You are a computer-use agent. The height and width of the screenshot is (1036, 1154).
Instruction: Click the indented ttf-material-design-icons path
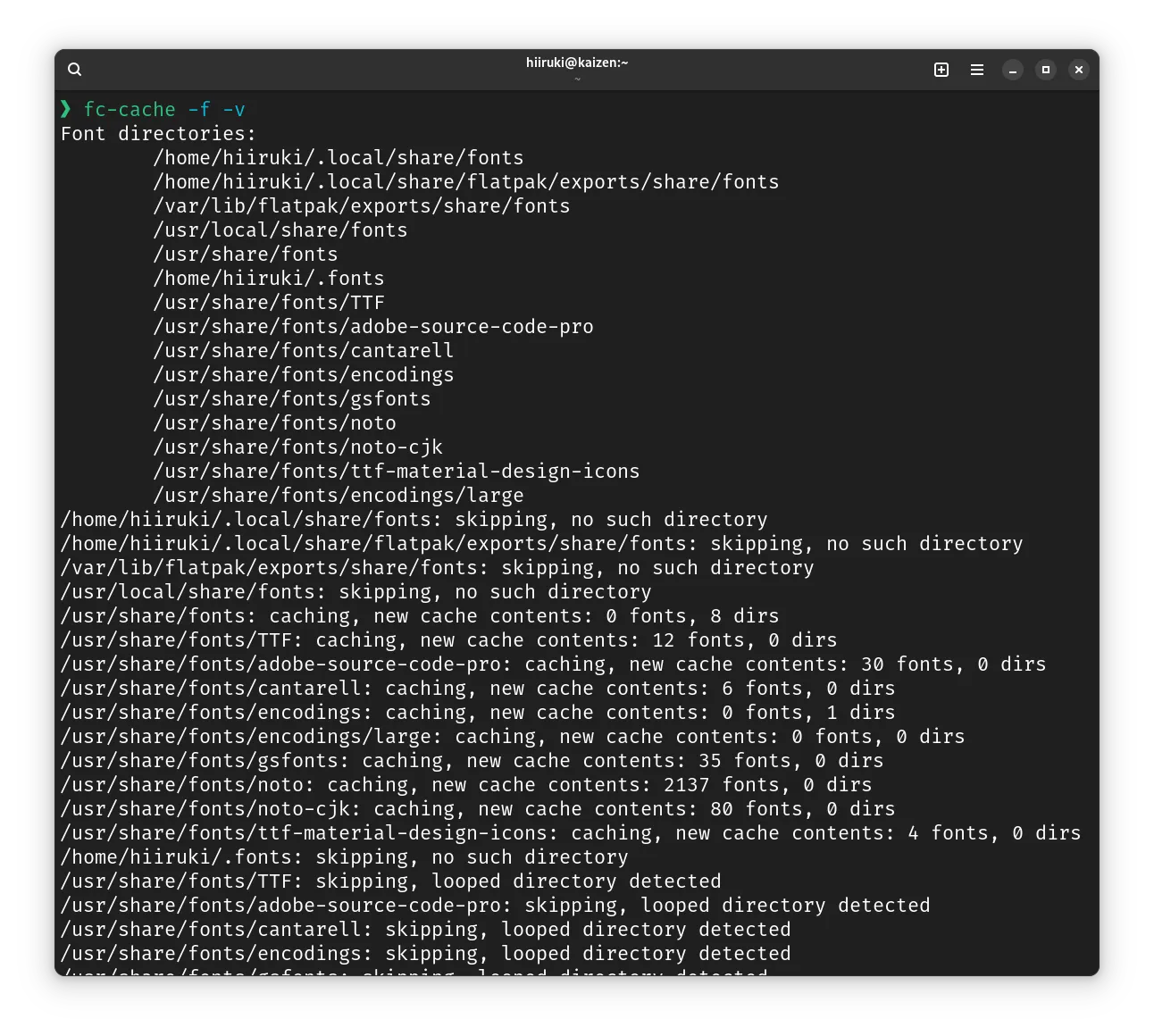(397, 472)
